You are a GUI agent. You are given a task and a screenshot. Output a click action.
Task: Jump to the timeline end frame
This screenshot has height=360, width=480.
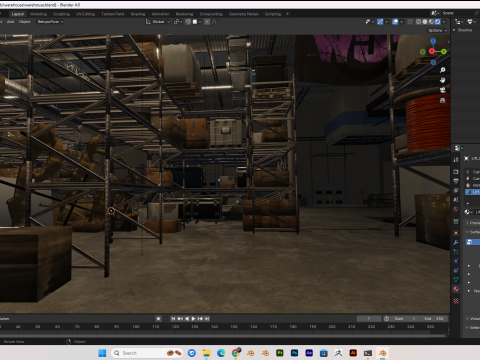pyautogui.click(x=207, y=319)
